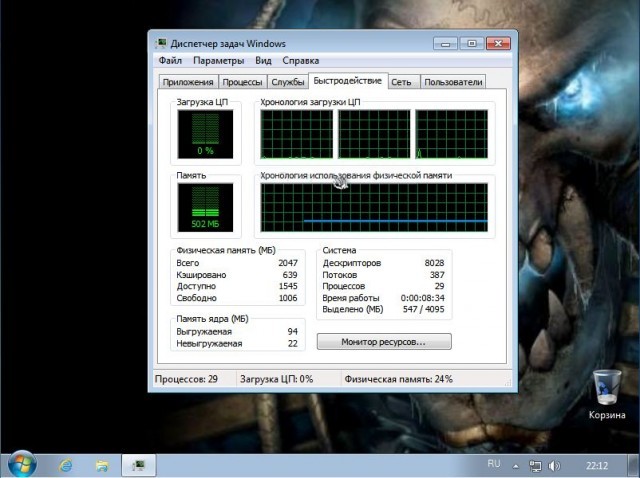Launch Internet Explorer from taskbar
Viewport: 640px width, 478px height.
tap(66, 465)
